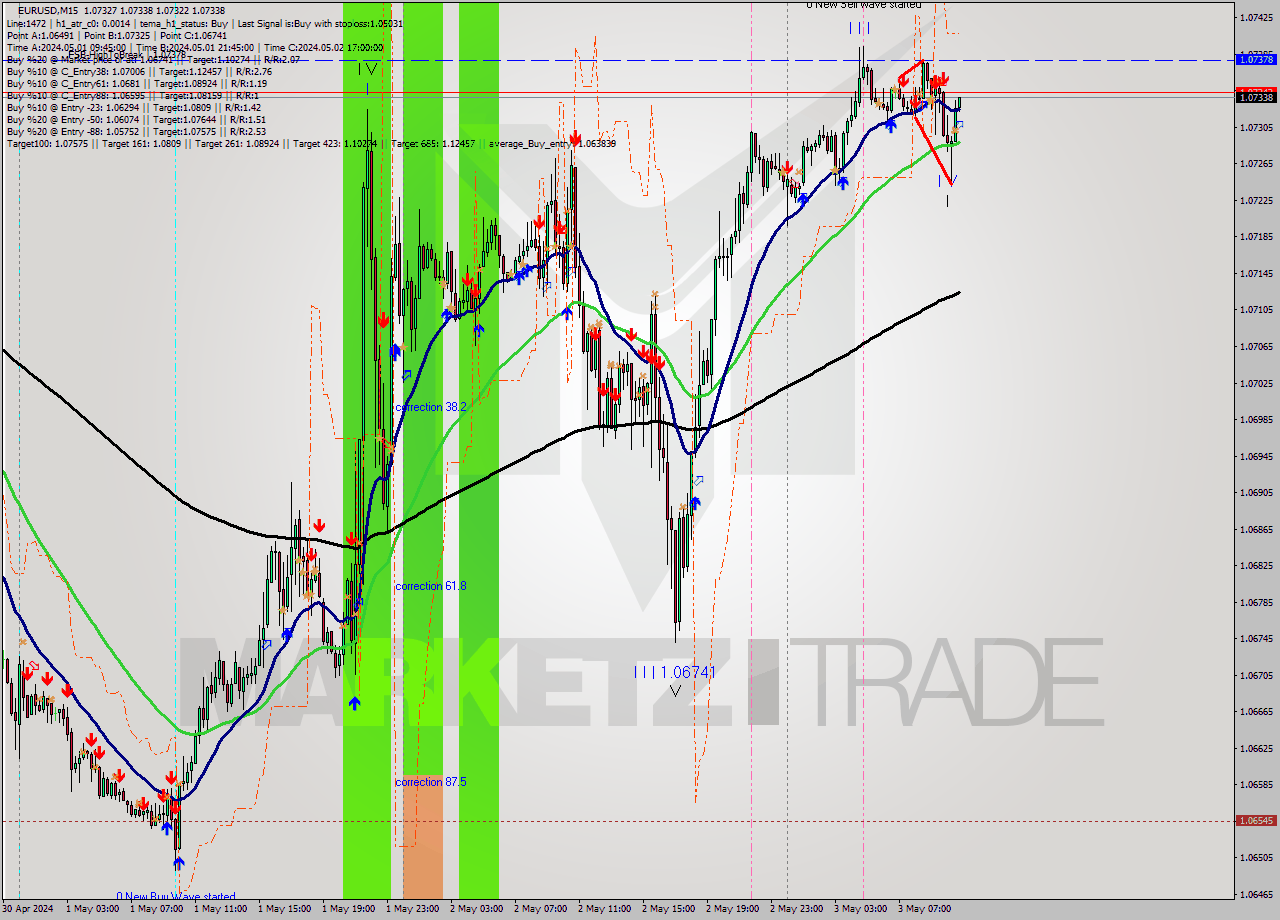This screenshot has height=920, width=1280.
Task: Click the 1.07105 price axis label
Action: [x=1256, y=309]
